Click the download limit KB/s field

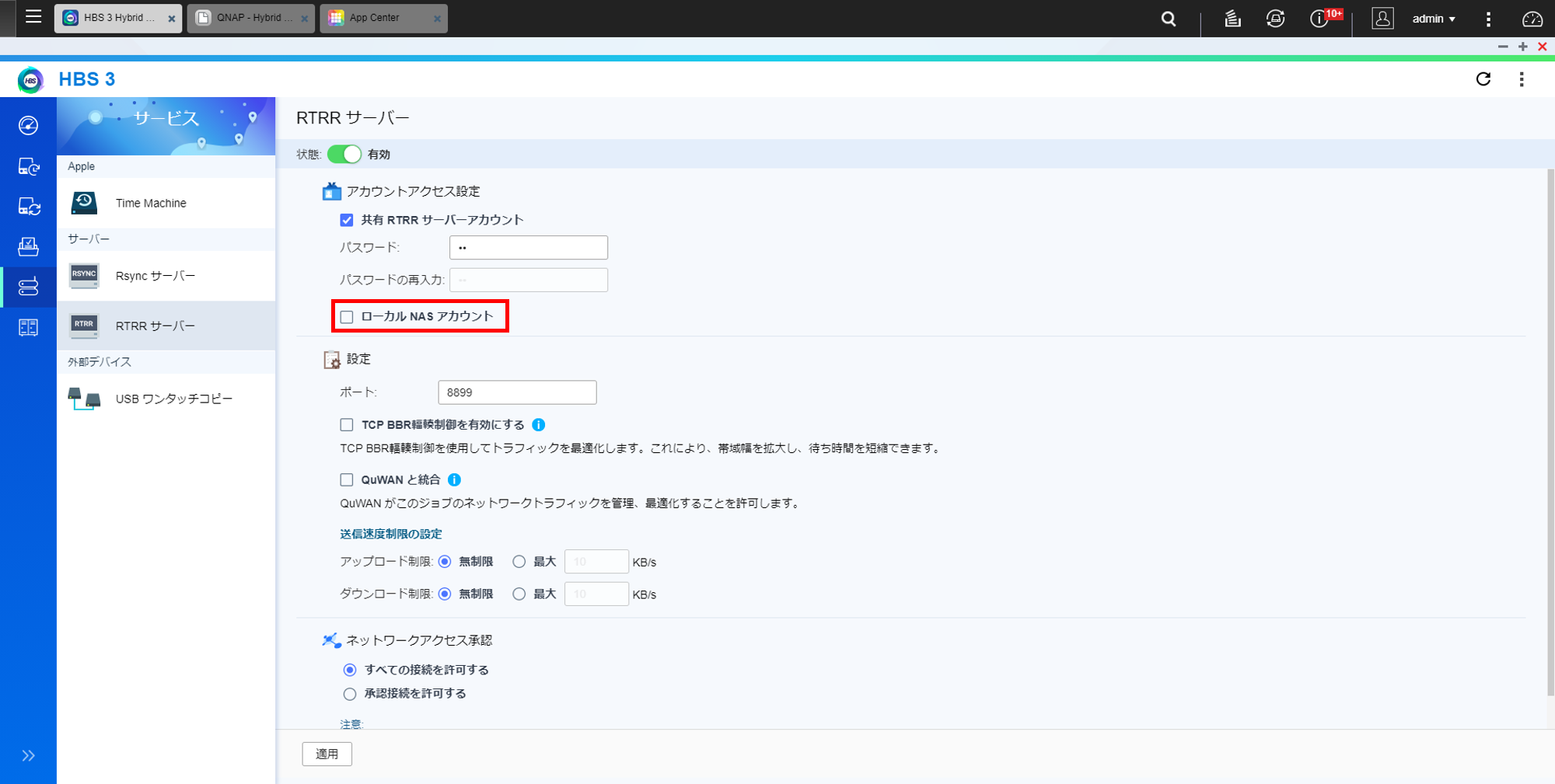(x=596, y=594)
